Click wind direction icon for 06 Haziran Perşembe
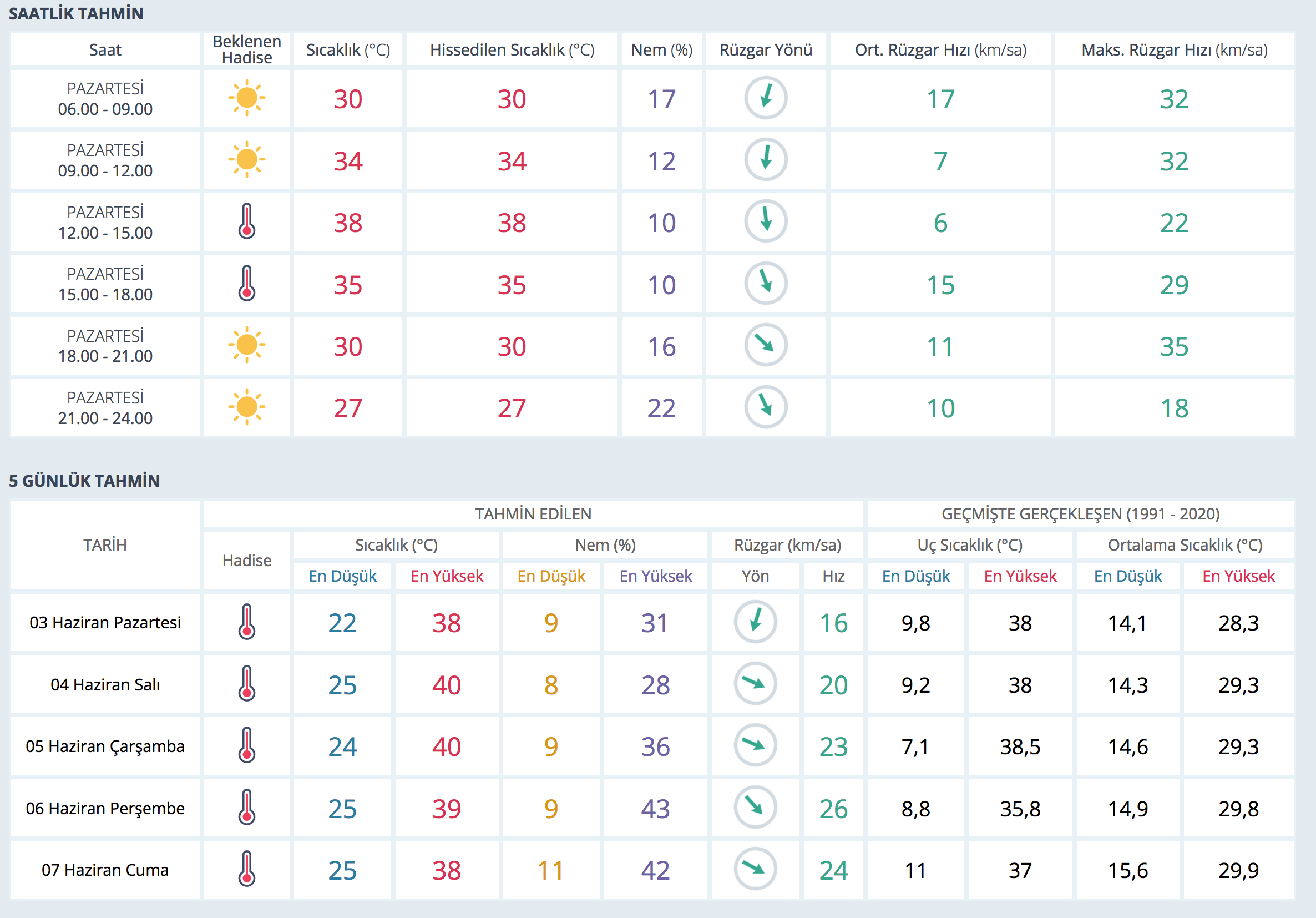Screen dimensions: 1316x918 755,808
